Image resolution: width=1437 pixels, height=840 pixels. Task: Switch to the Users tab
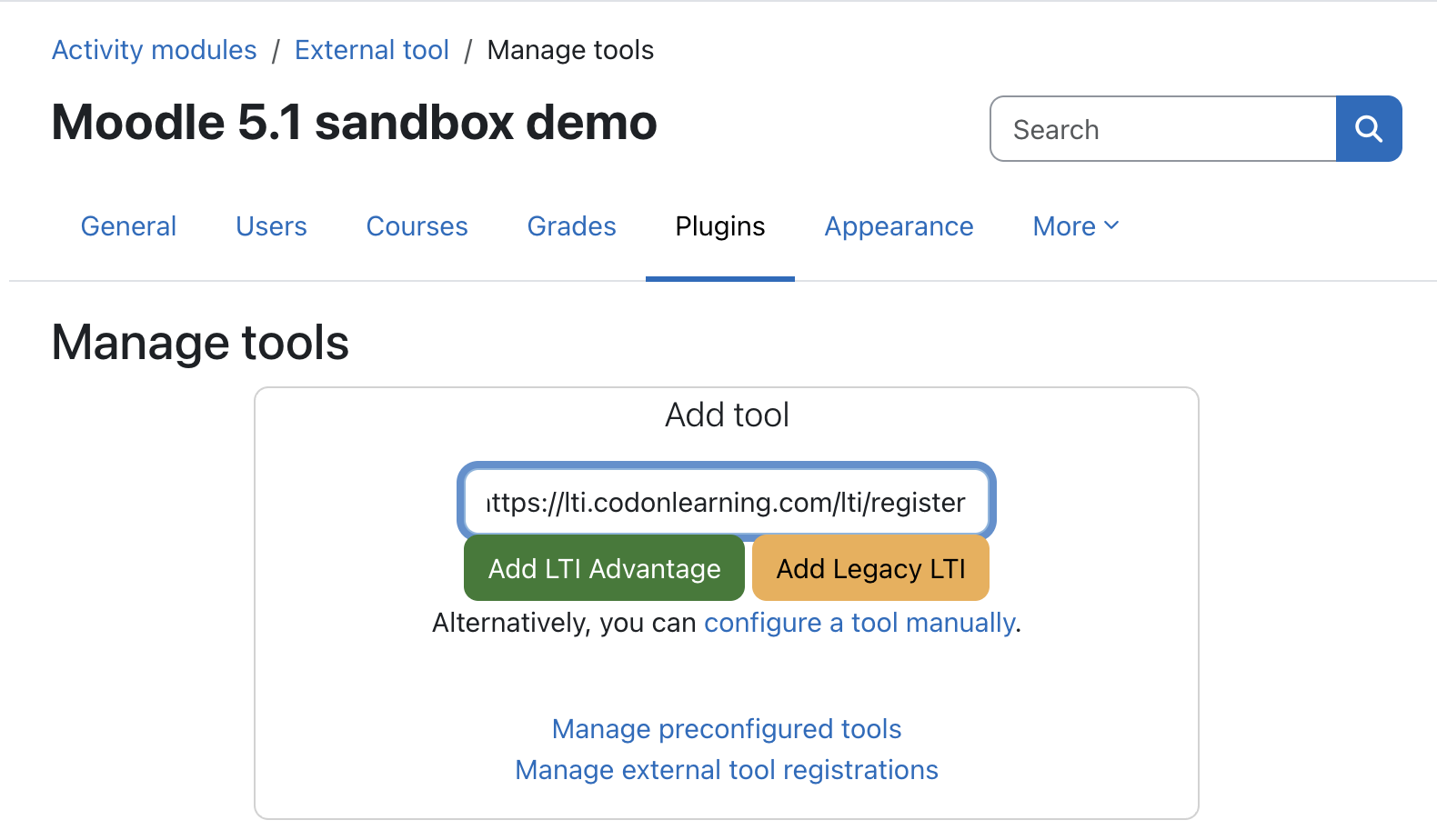(271, 226)
